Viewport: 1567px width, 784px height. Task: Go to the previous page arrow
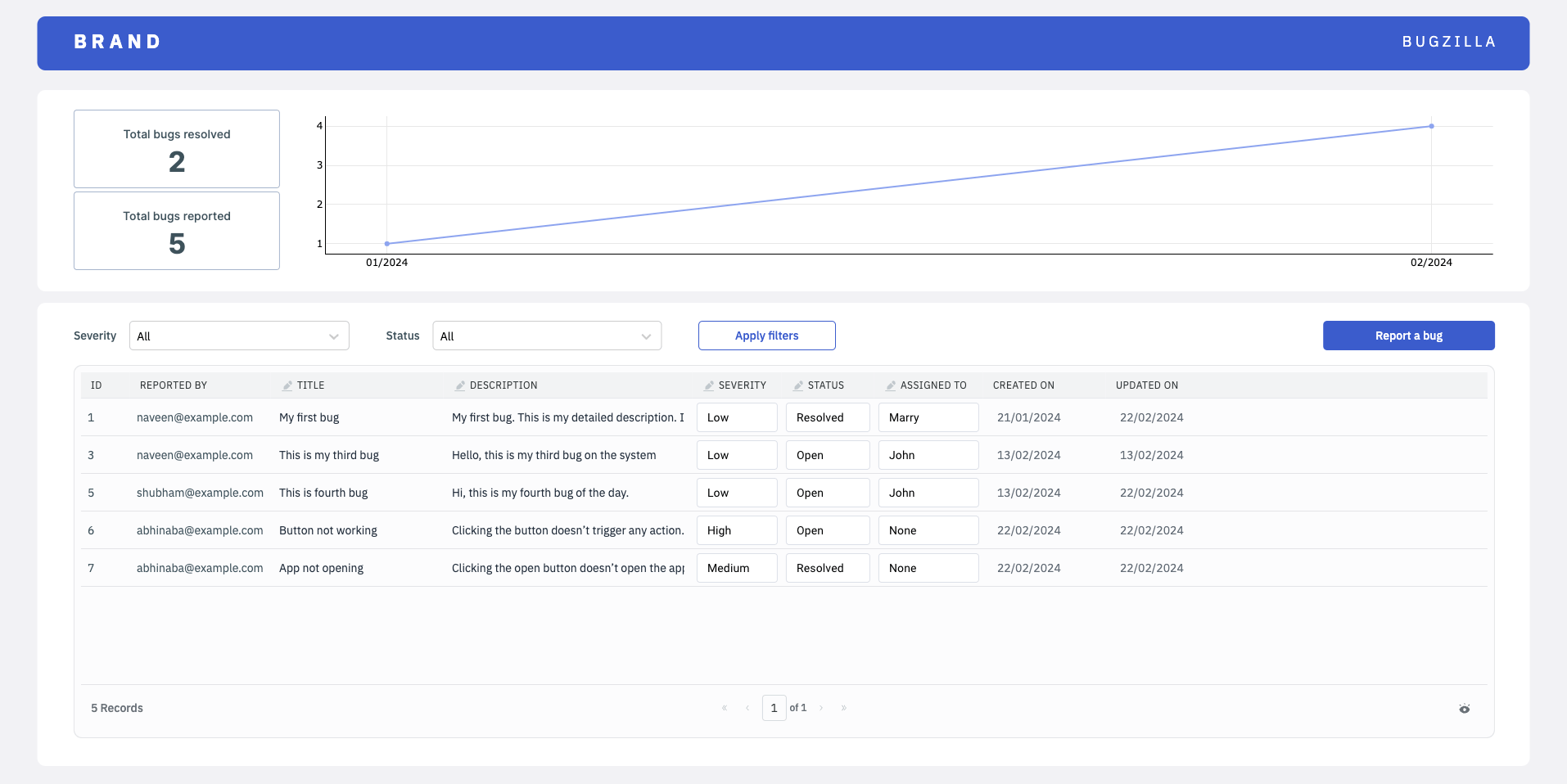pos(747,708)
